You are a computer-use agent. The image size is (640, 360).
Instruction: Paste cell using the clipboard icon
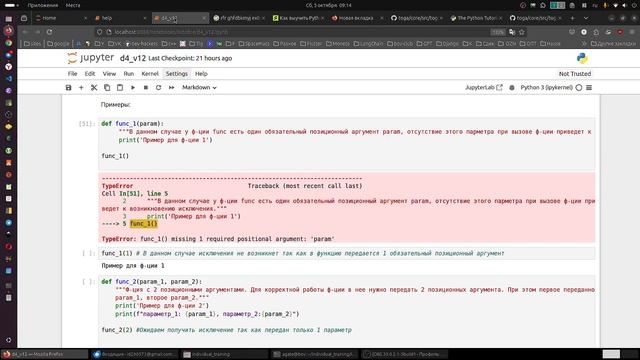[120, 87]
